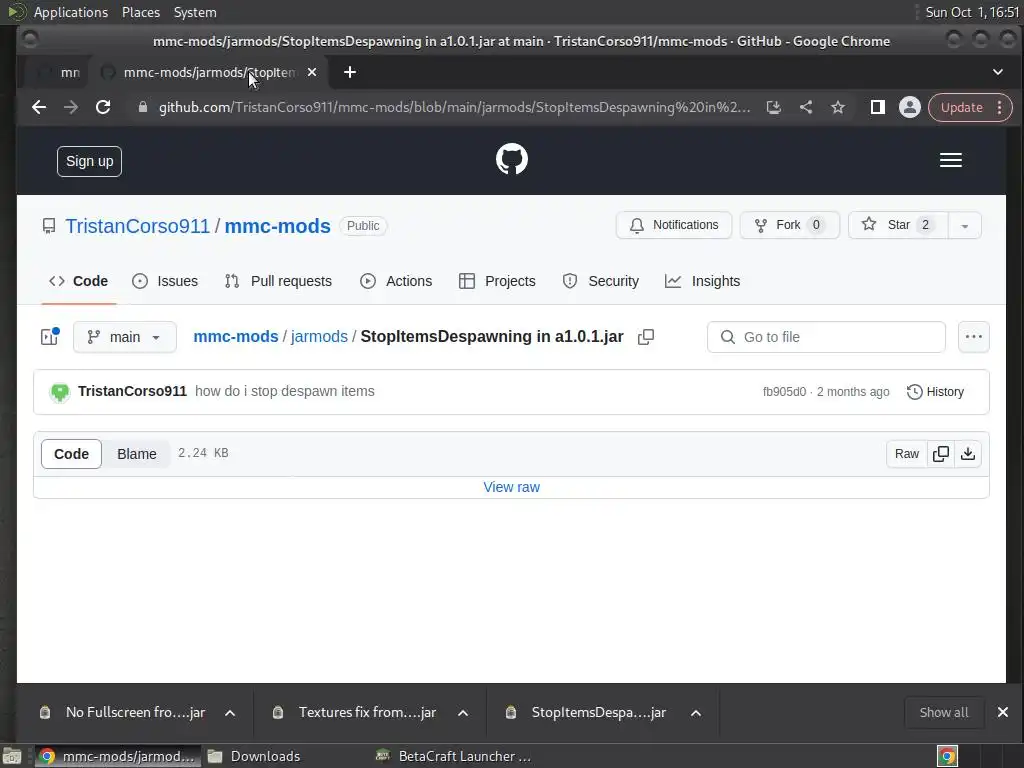1024x768 pixels.
Task: Star the mmc-mods repository
Action: point(898,225)
